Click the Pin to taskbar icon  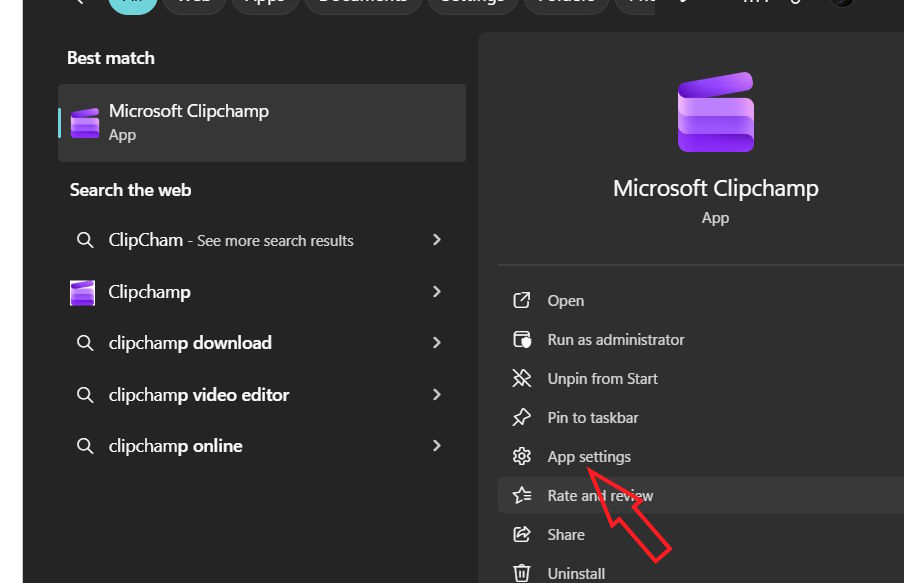(521, 417)
